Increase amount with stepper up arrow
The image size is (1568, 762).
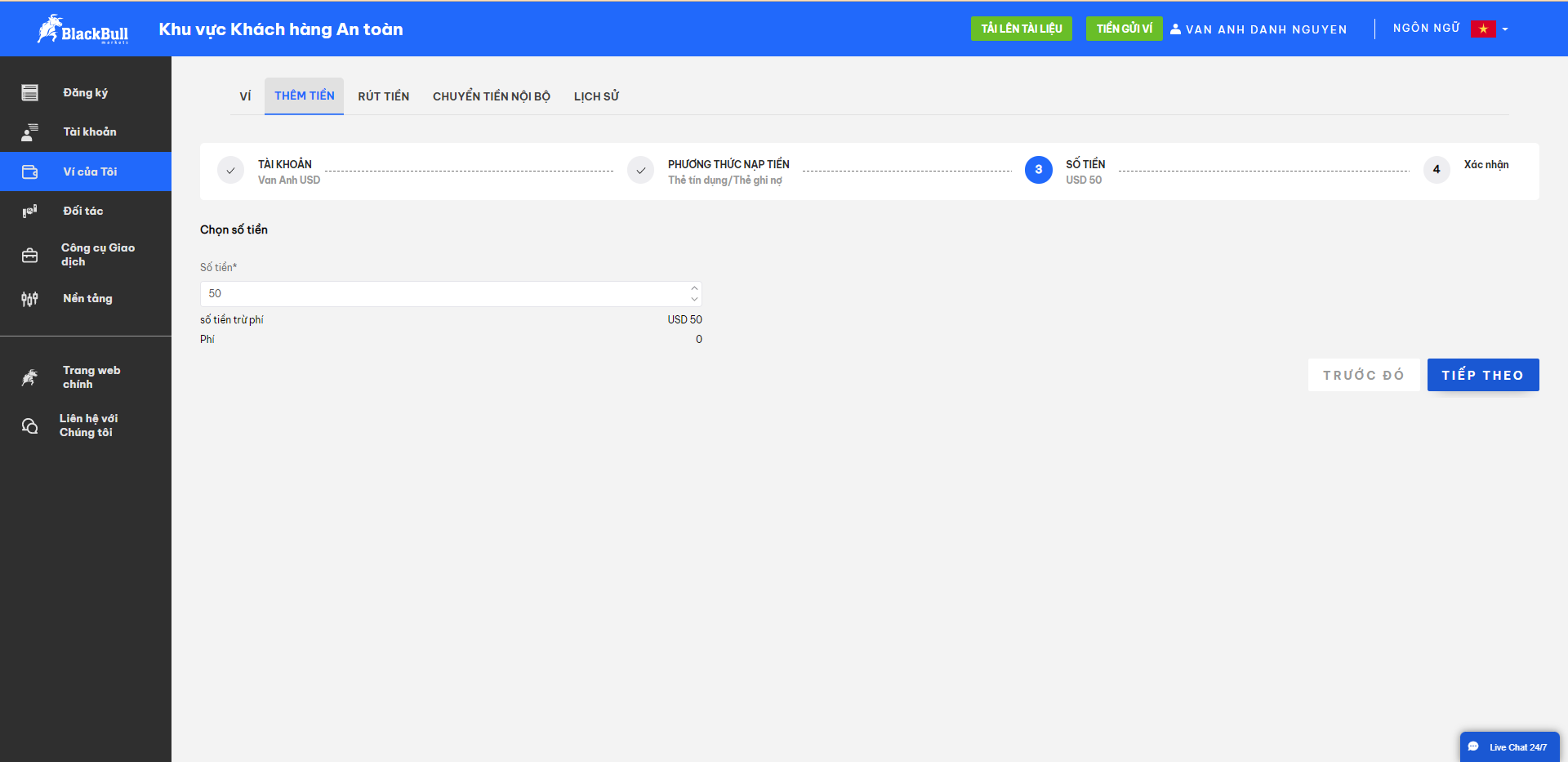[694, 288]
